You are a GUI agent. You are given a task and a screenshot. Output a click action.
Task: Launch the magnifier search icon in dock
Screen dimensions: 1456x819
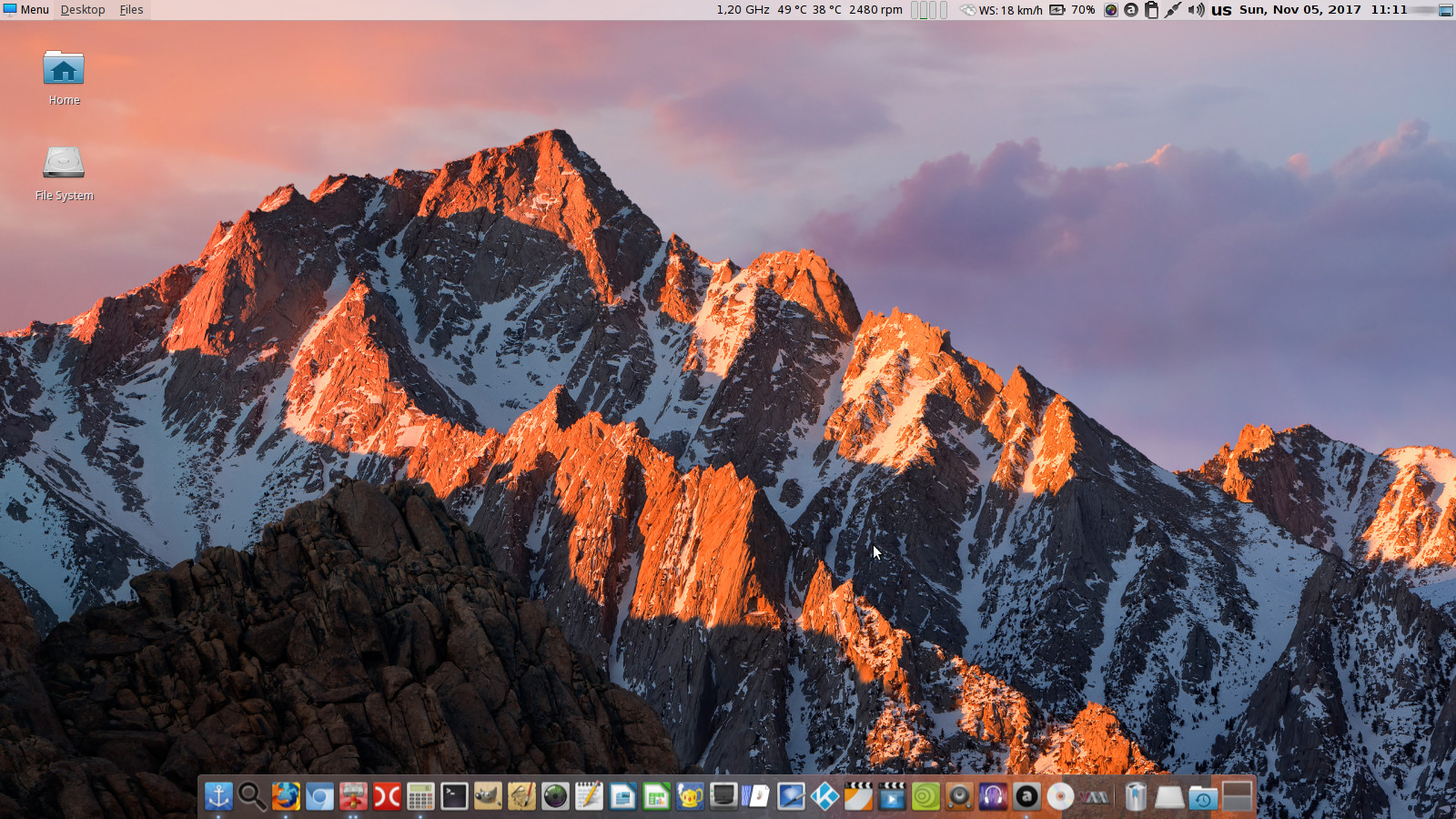pyautogui.click(x=252, y=797)
